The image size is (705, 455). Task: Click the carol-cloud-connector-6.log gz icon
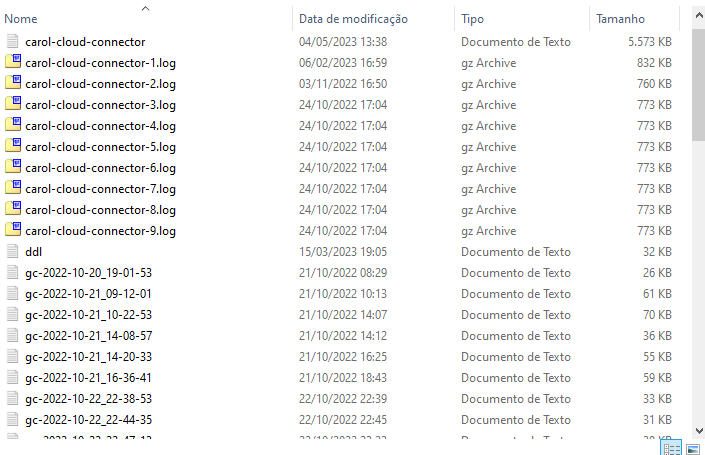tap(13, 168)
